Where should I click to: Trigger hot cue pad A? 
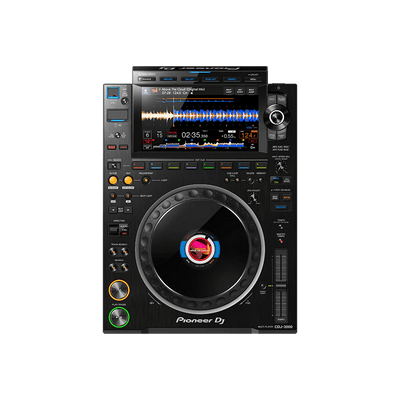click(139, 165)
